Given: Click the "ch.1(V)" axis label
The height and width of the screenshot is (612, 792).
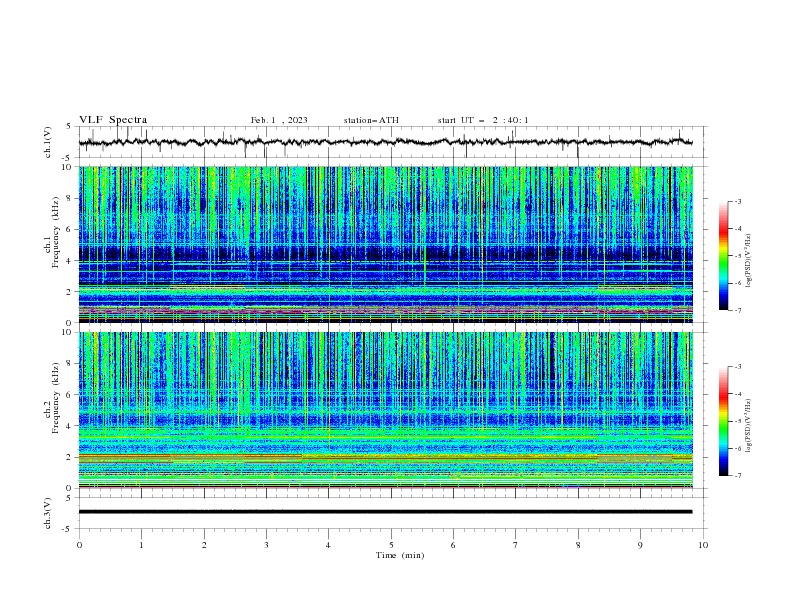Looking at the screenshot, I should (x=48, y=142).
